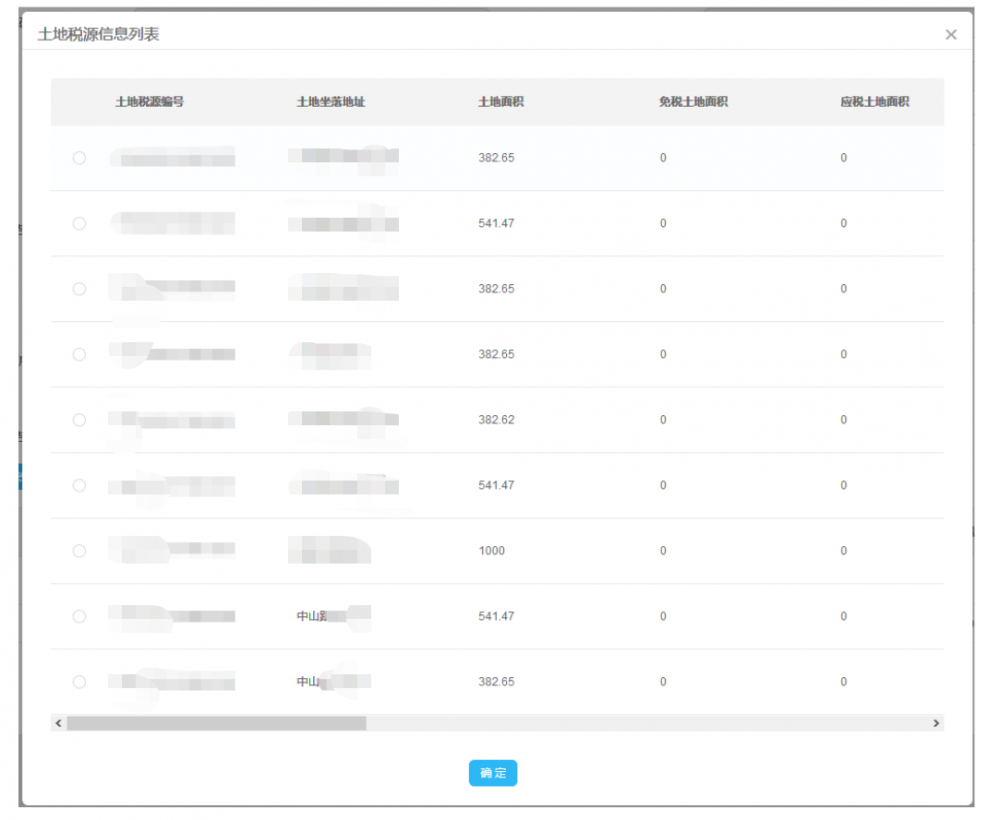The height and width of the screenshot is (820, 1000).
Task: Select the second row's radio button
Action: click(79, 223)
